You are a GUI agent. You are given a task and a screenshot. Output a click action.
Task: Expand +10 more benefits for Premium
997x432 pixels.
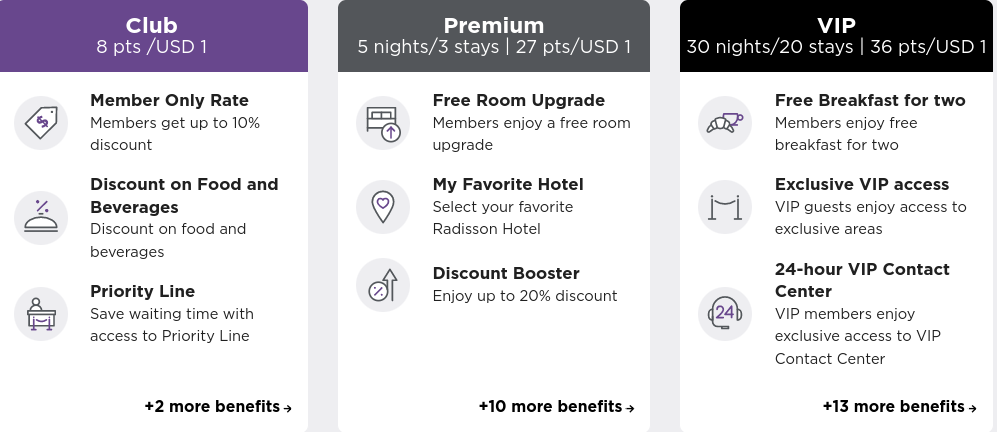[556, 407]
